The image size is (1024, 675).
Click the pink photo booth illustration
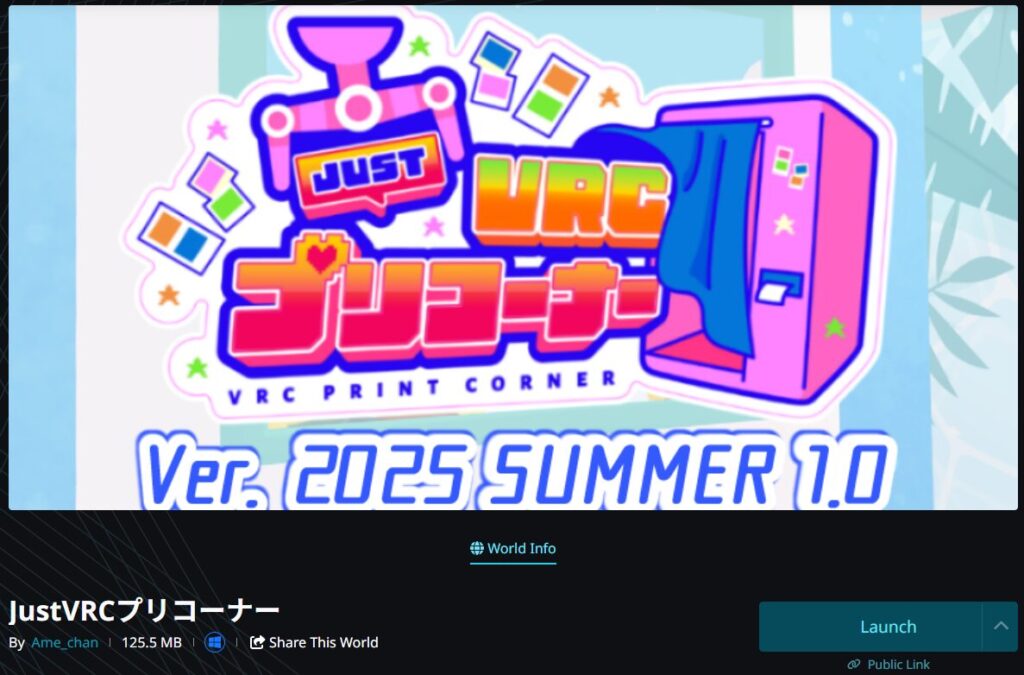[771, 255]
